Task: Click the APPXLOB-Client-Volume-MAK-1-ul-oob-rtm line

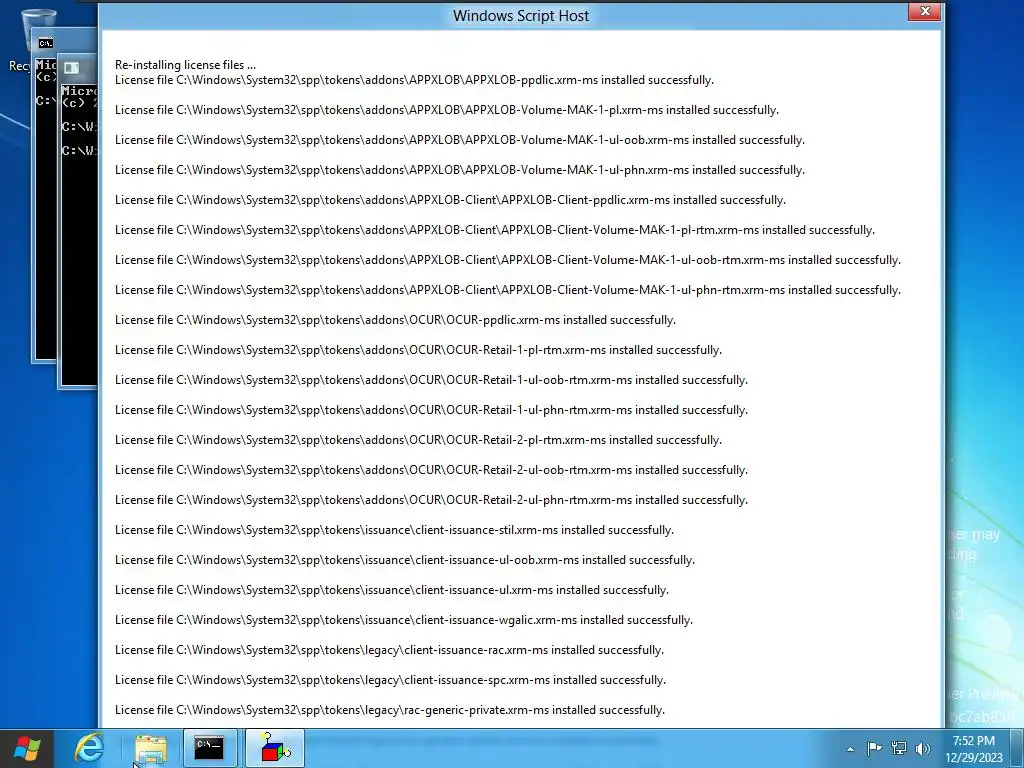Action: pyautogui.click(x=507, y=260)
